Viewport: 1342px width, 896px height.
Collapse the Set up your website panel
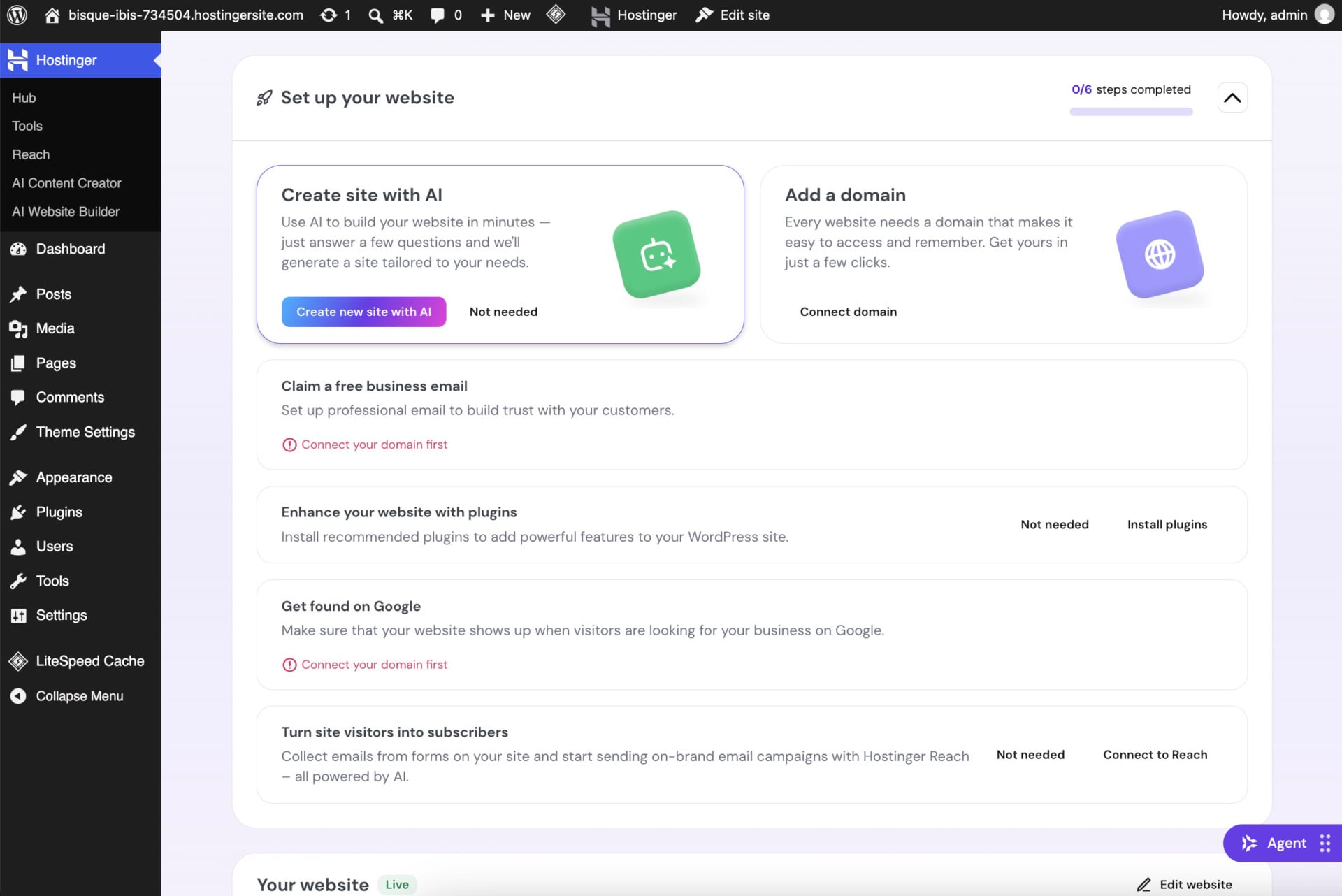(x=1232, y=98)
